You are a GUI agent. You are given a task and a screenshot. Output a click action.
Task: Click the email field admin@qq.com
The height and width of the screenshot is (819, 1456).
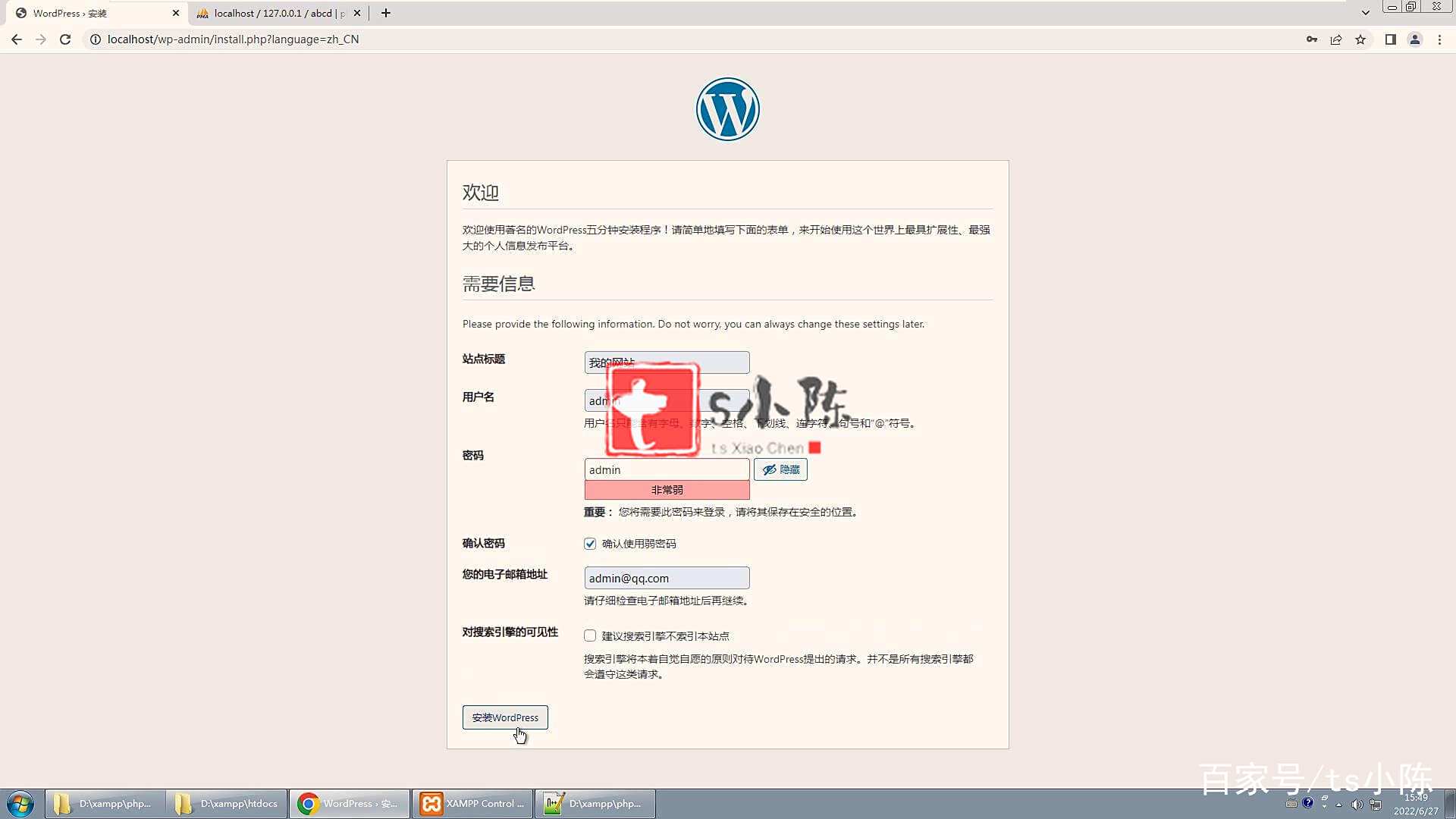point(667,578)
